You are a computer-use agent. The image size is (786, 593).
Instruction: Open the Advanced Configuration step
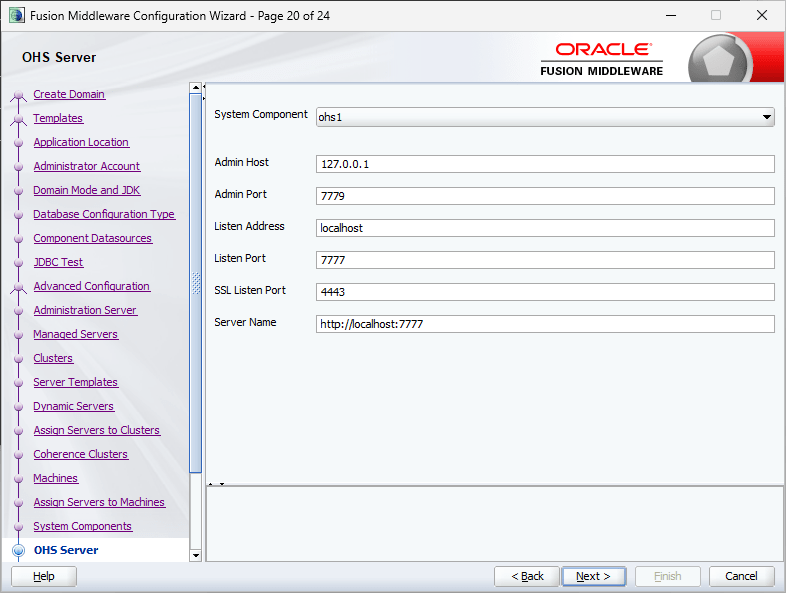pyautogui.click(x=92, y=286)
